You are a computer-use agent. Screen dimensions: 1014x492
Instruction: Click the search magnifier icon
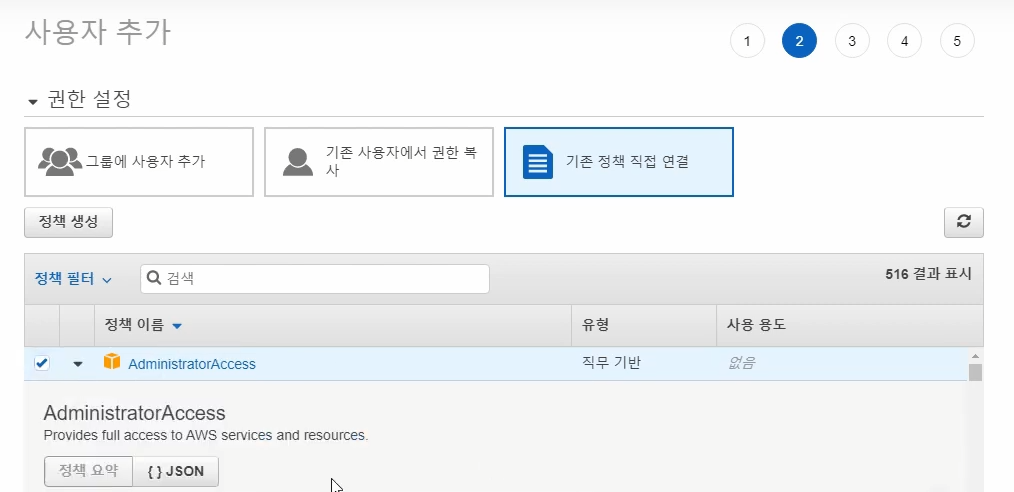pos(154,278)
